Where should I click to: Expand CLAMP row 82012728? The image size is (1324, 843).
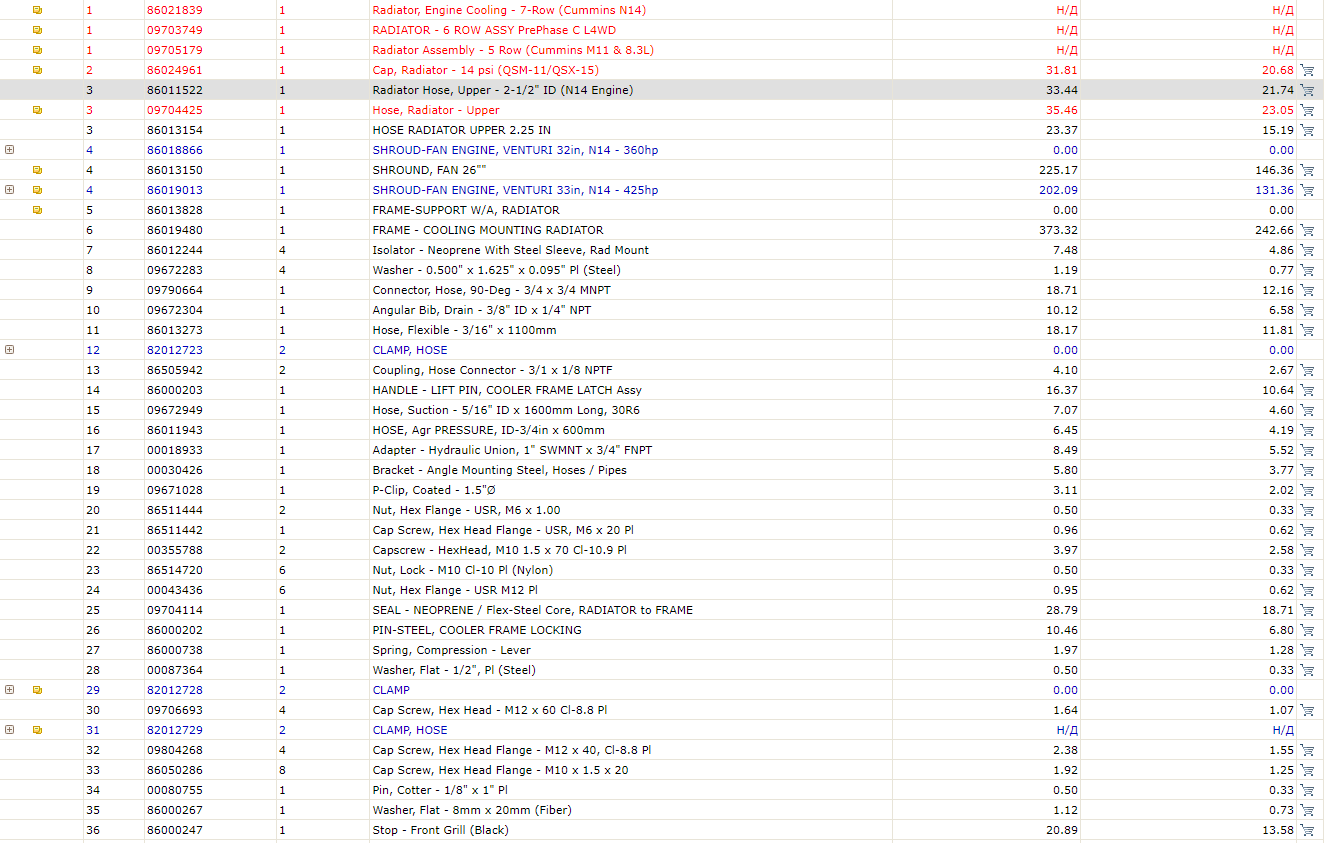(10, 690)
